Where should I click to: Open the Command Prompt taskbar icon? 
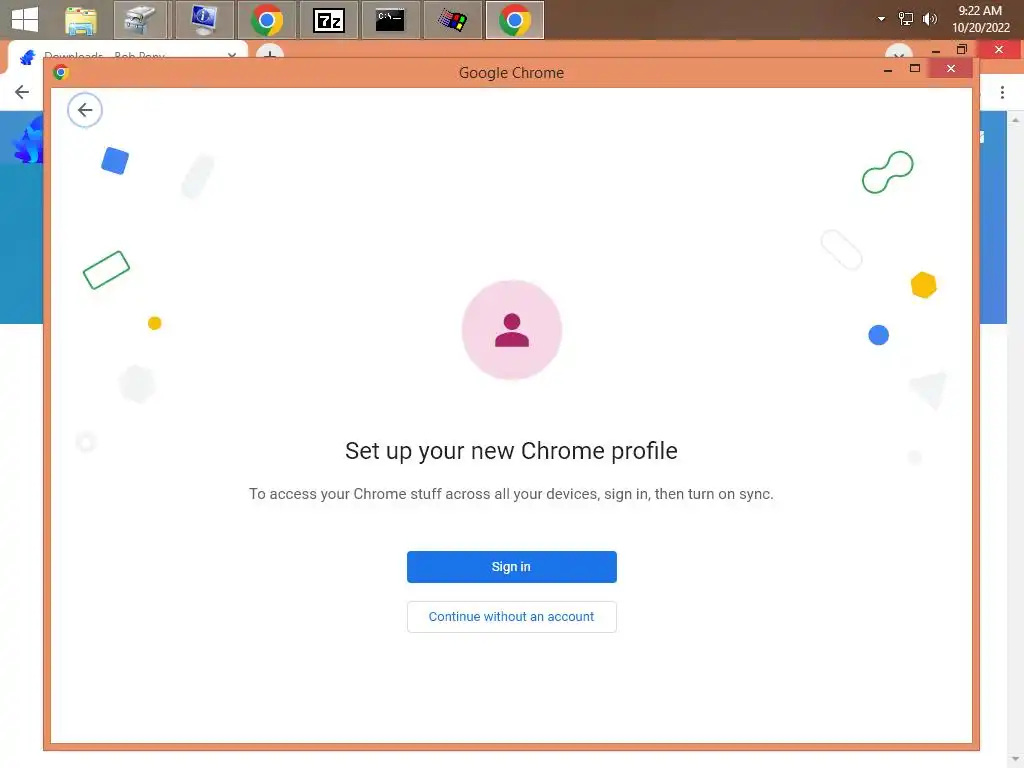coord(391,20)
